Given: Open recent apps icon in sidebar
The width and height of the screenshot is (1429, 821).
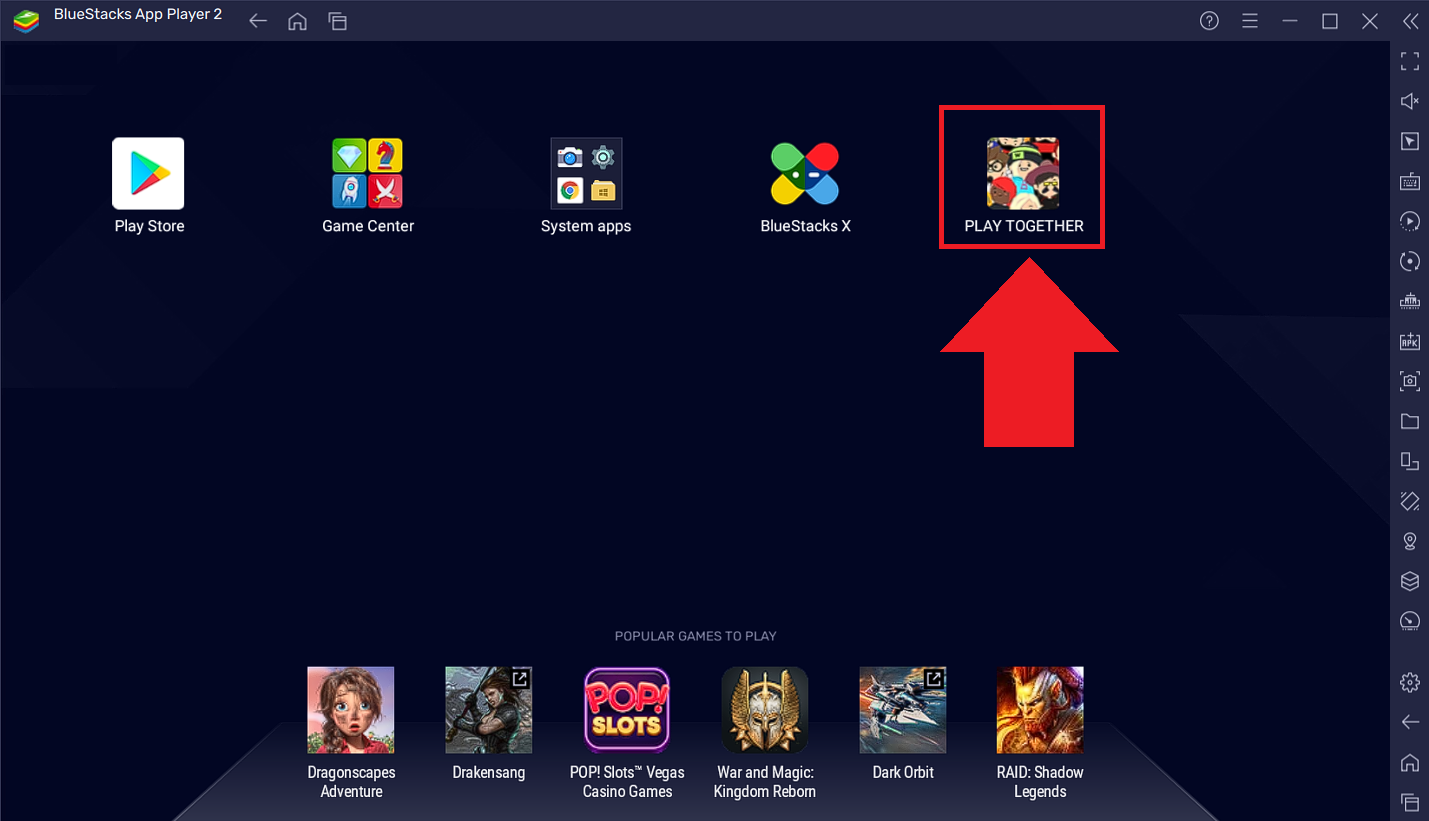Looking at the screenshot, I should coord(1410,802).
